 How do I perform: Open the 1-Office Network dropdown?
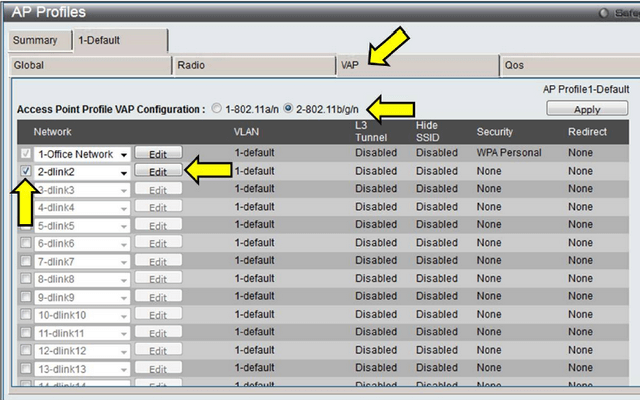123,154
